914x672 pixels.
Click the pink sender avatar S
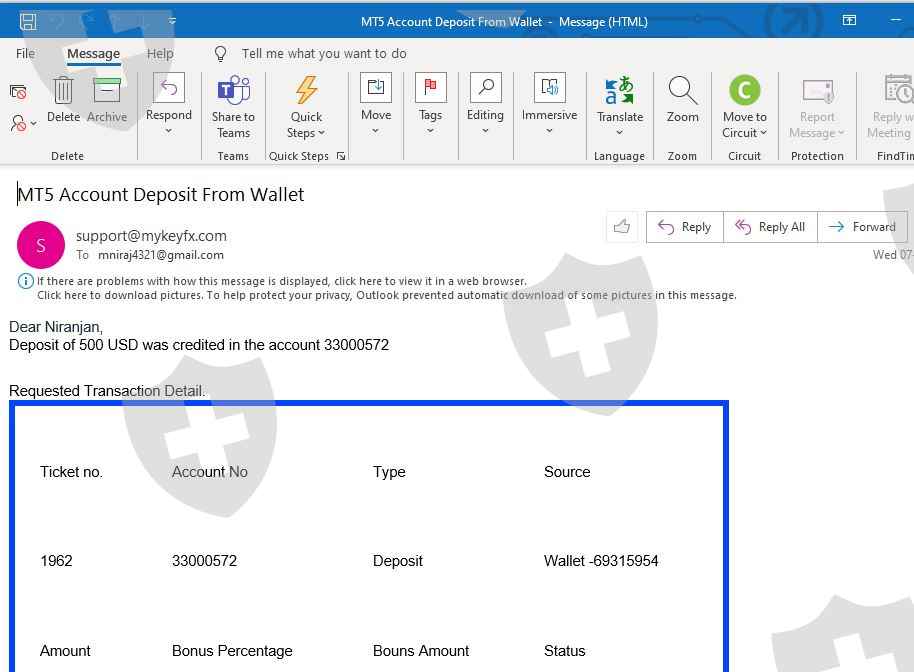click(x=41, y=245)
